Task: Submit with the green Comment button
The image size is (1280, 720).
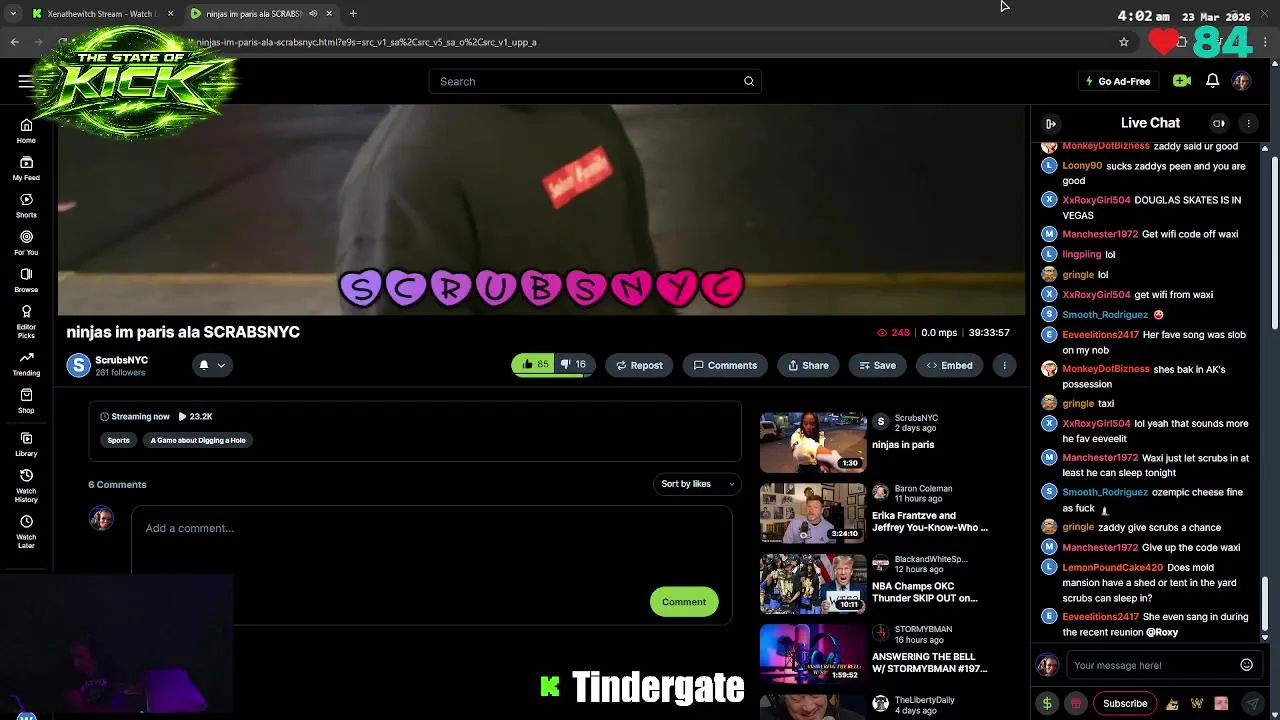Action: pyautogui.click(x=684, y=602)
